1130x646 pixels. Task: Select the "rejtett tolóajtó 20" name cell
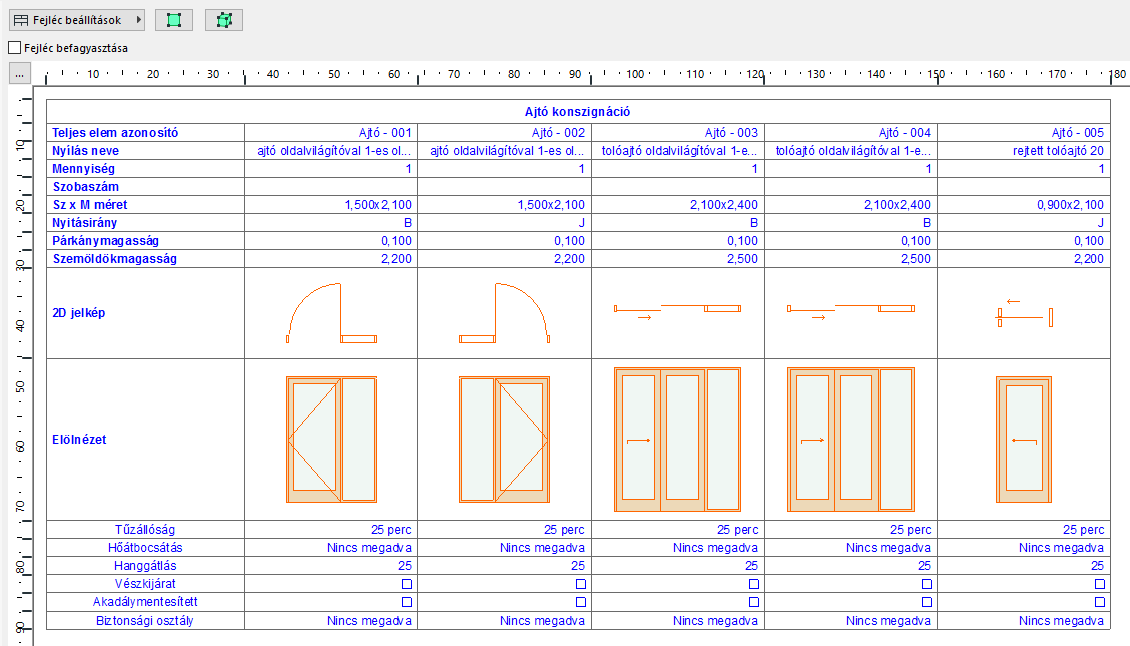click(1024, 149)
